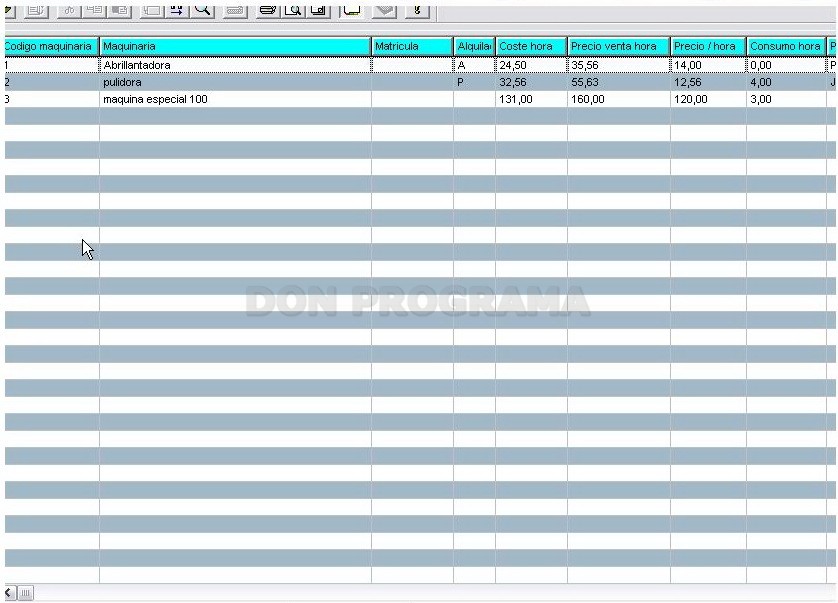
Task: Select the Consumo hora column header
Action: tap(786, 47)
